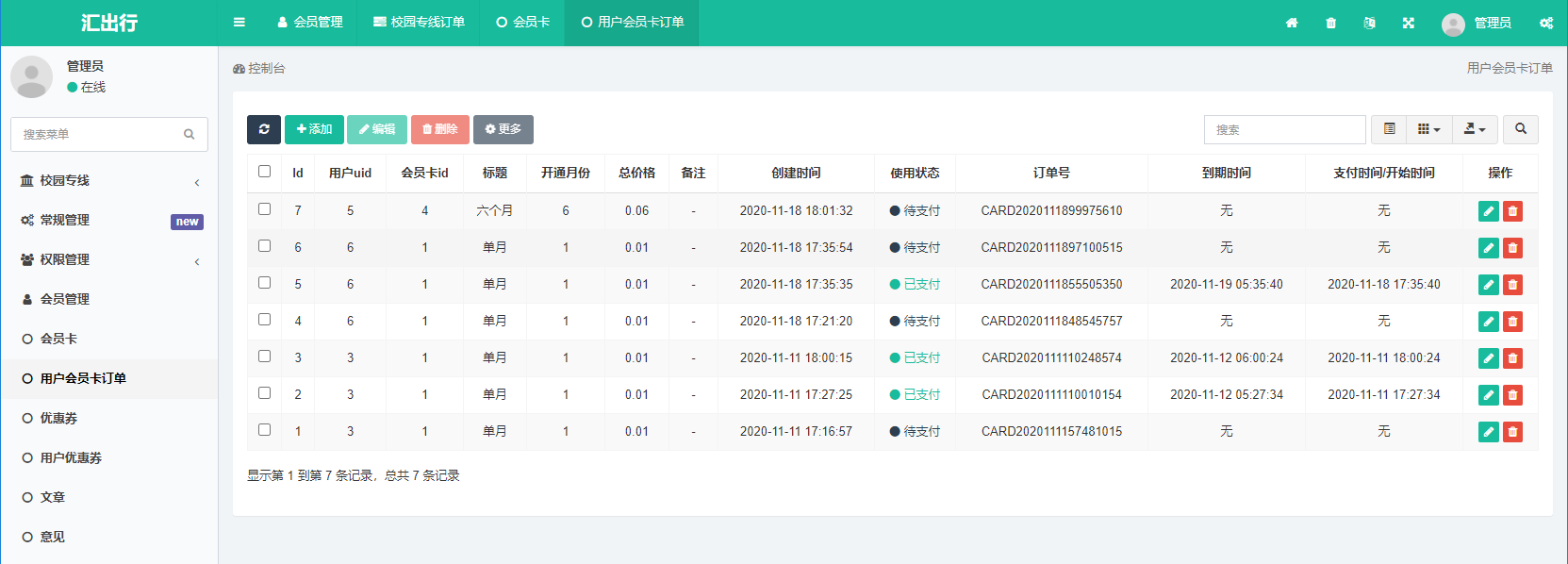Check the checkbox for row Id 2
The width and height of the screenshot is (1568, 564).
pos(264,393)
